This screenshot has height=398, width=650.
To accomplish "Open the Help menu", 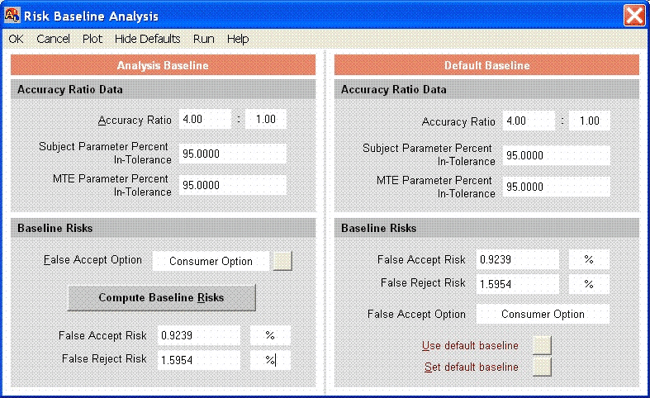I will coord(238,39).
